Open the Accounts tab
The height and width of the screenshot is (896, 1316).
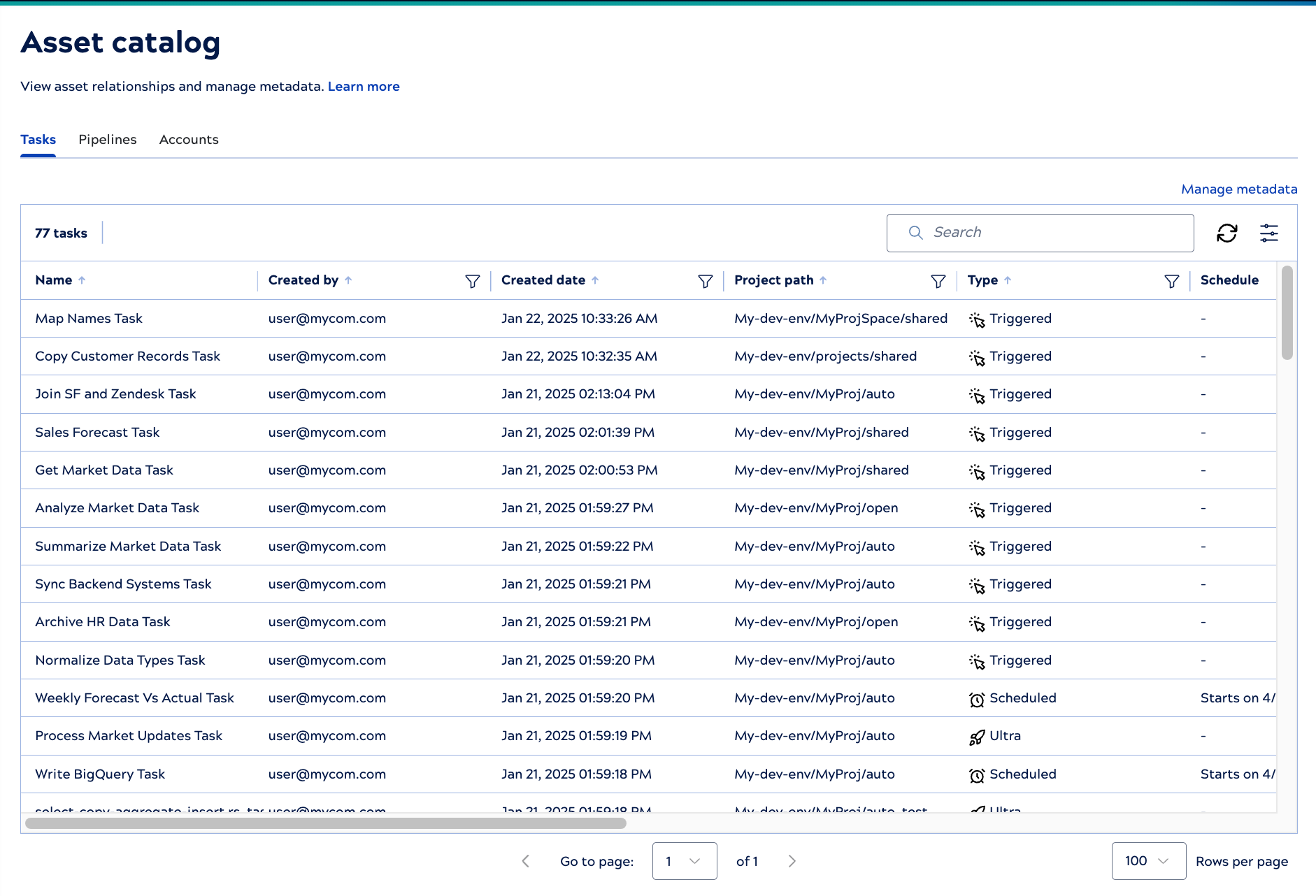(x=189, y=140)
